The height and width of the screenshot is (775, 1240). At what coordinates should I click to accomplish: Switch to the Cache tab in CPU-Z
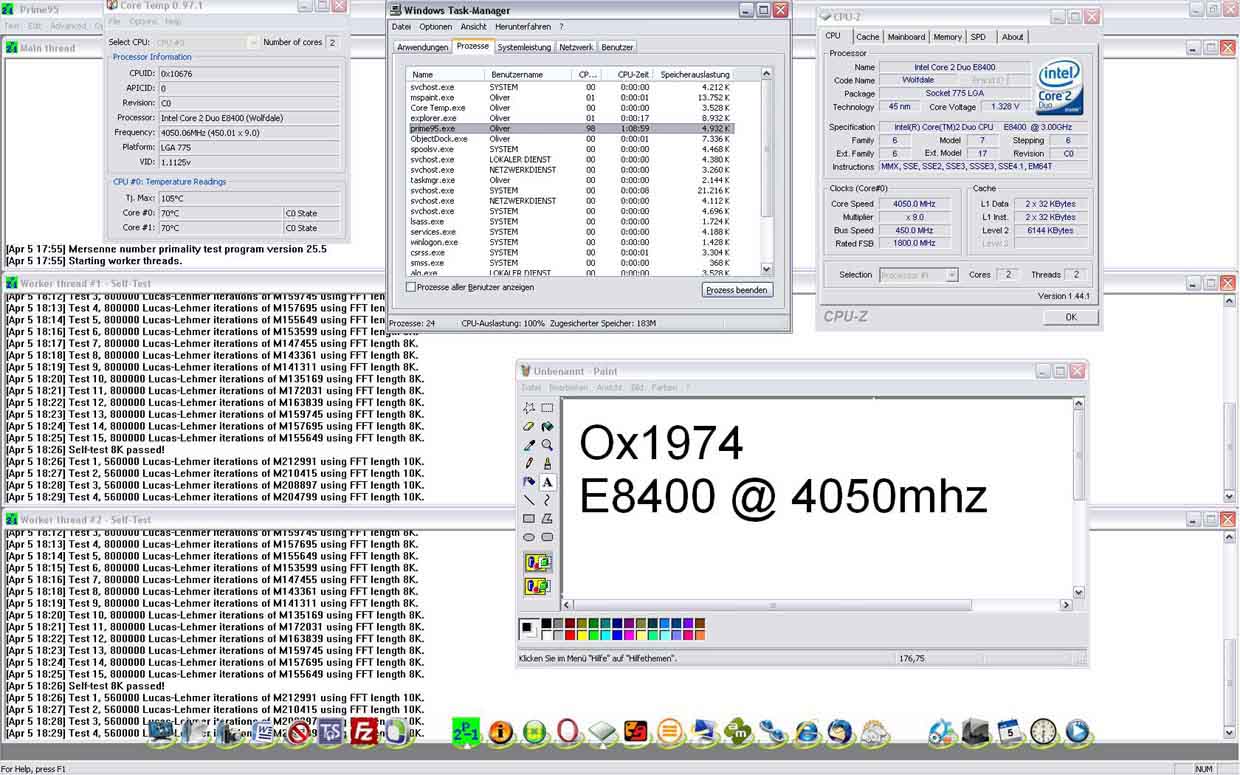click(866, 37)
